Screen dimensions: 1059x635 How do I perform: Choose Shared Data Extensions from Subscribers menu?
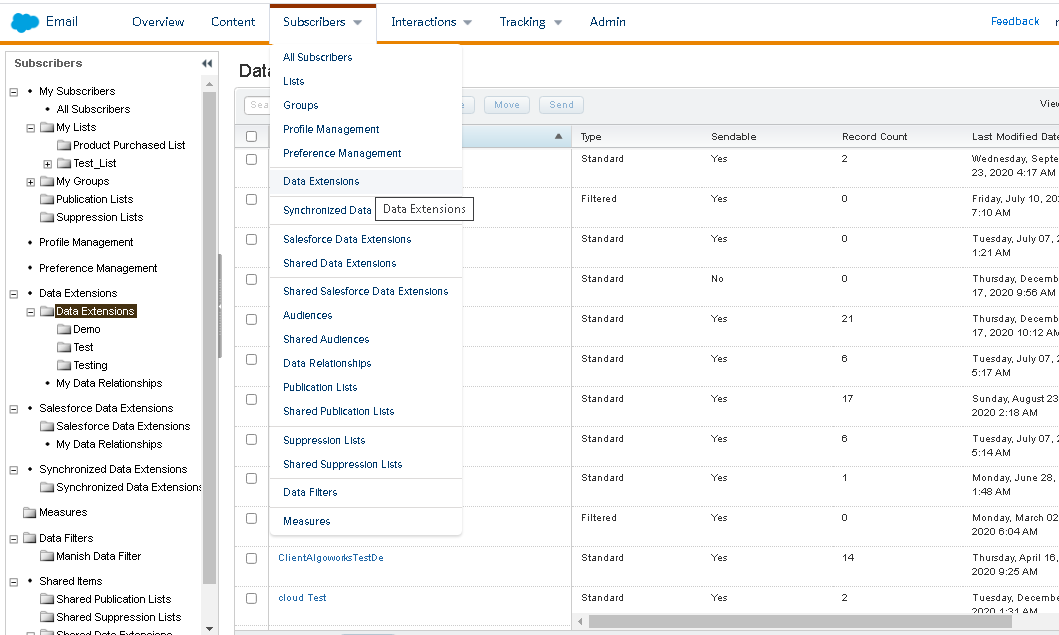(x=339, y=263)
